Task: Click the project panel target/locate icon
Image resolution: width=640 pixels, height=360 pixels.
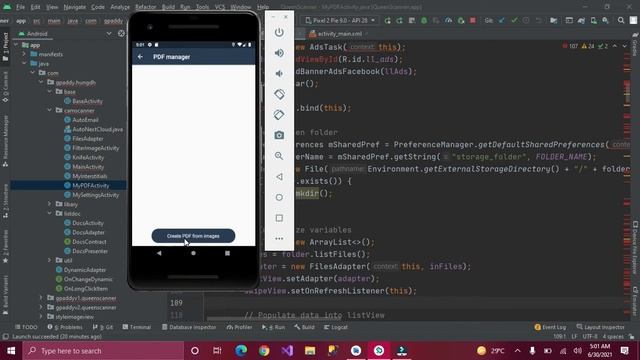Action: click(121, 33)
